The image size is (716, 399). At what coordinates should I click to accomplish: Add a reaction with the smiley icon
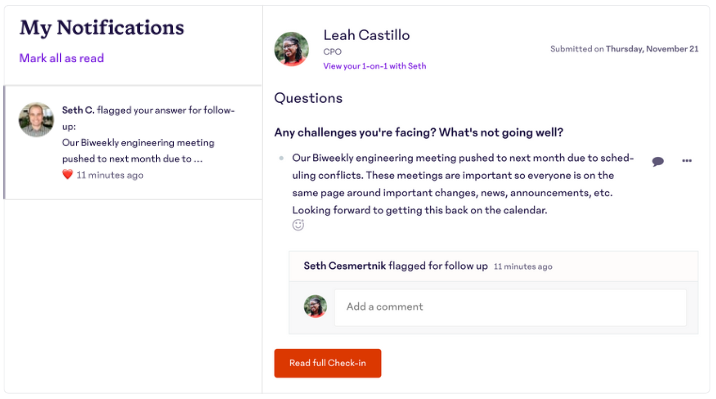click(298, 225)
